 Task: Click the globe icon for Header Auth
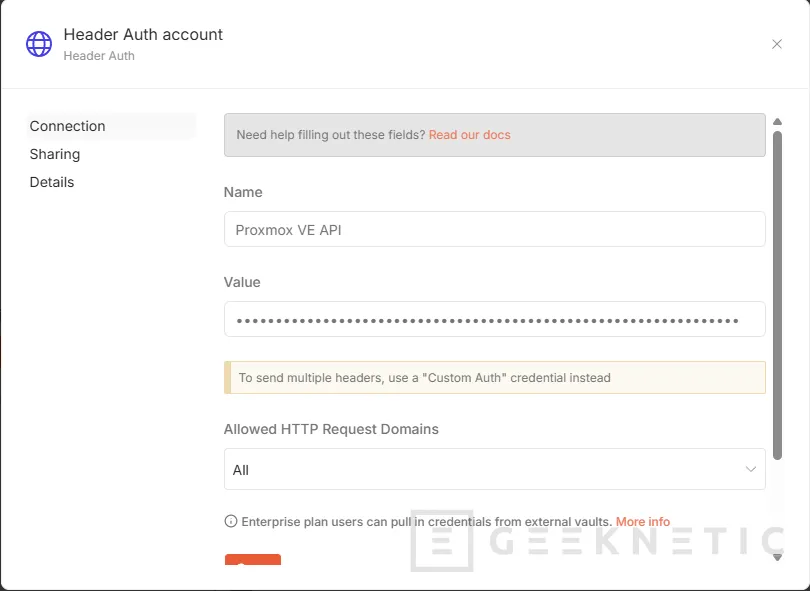(39, 44)
